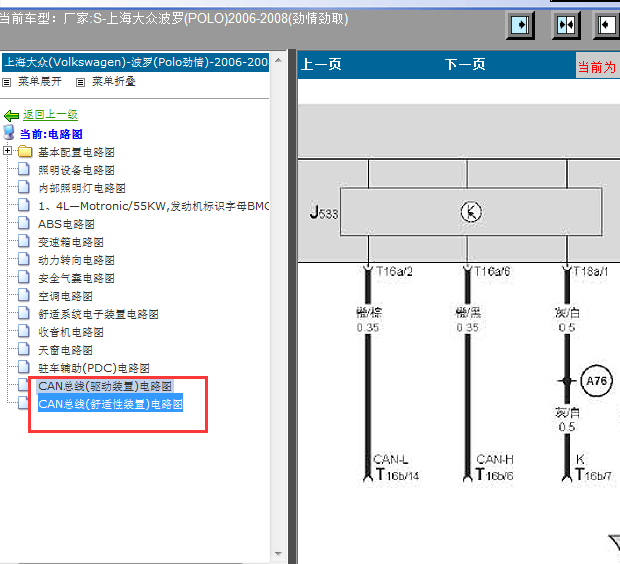620x564 pixels.
Task: Open ABS电路图 diagram
Action: click(x=66, y=224)
